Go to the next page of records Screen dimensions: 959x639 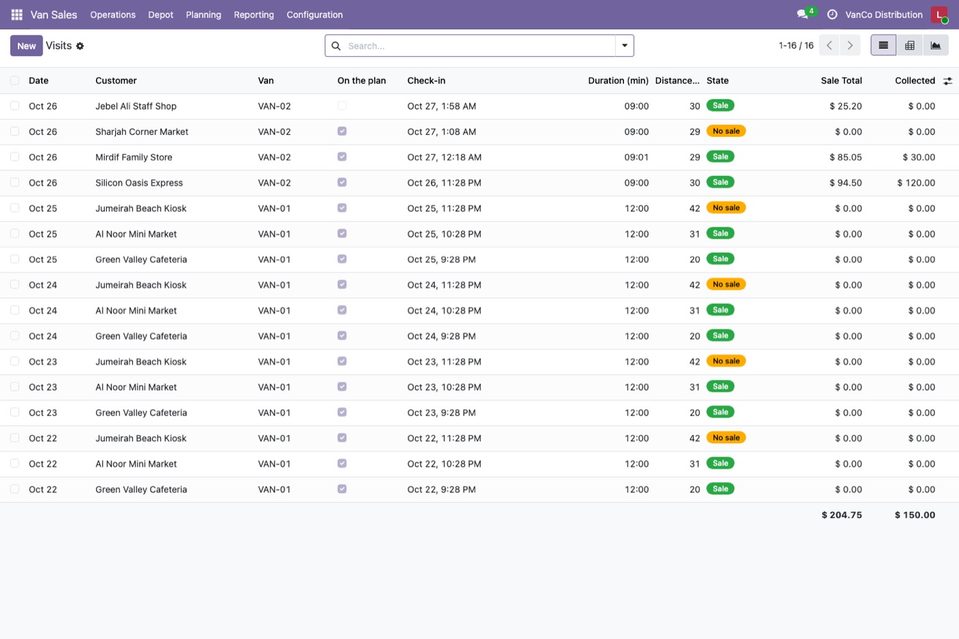coord(850,45)
